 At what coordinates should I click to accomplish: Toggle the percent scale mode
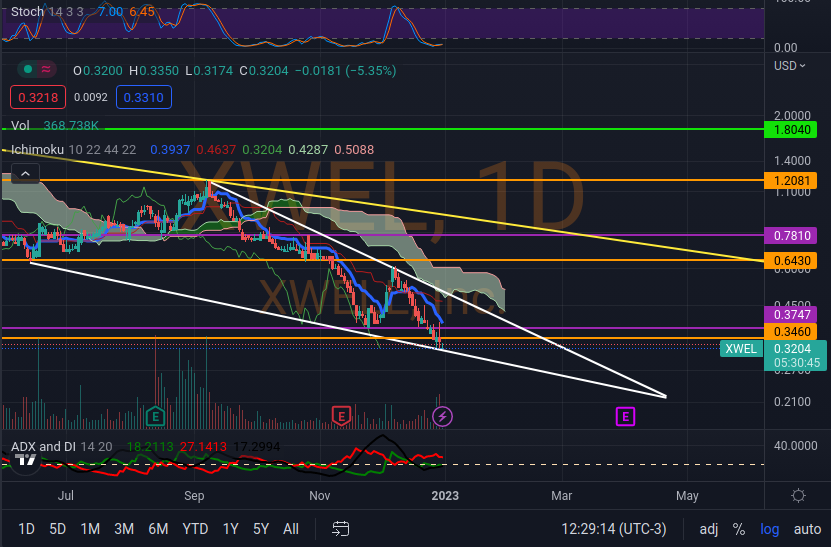pyautogui.click(x=738, y=528)
